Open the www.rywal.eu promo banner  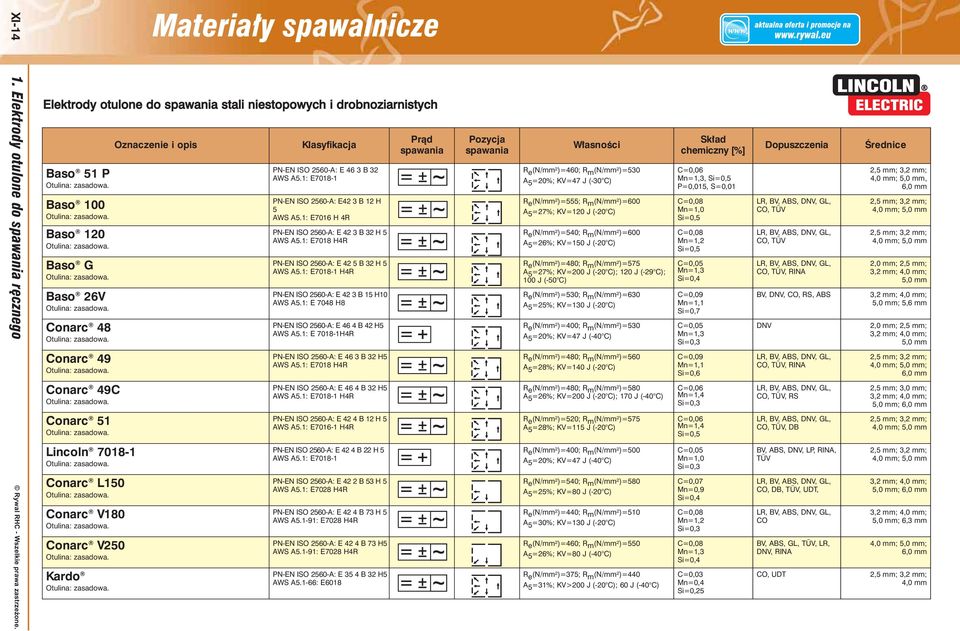pyautogui.click(x=789, y=29)
